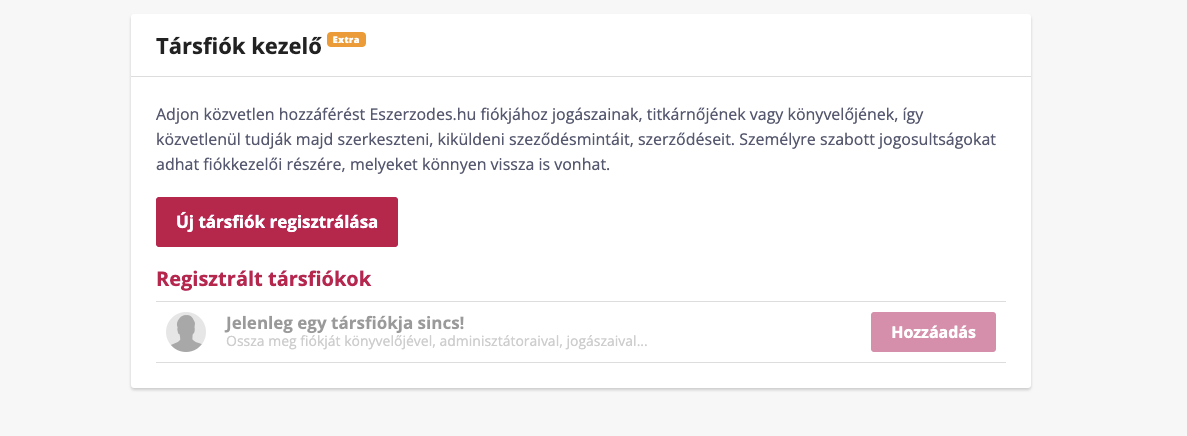Screen dimensions: 1187x436
Task: Click the gray avatar placeholder icon
Action: (x=186, y=332)
